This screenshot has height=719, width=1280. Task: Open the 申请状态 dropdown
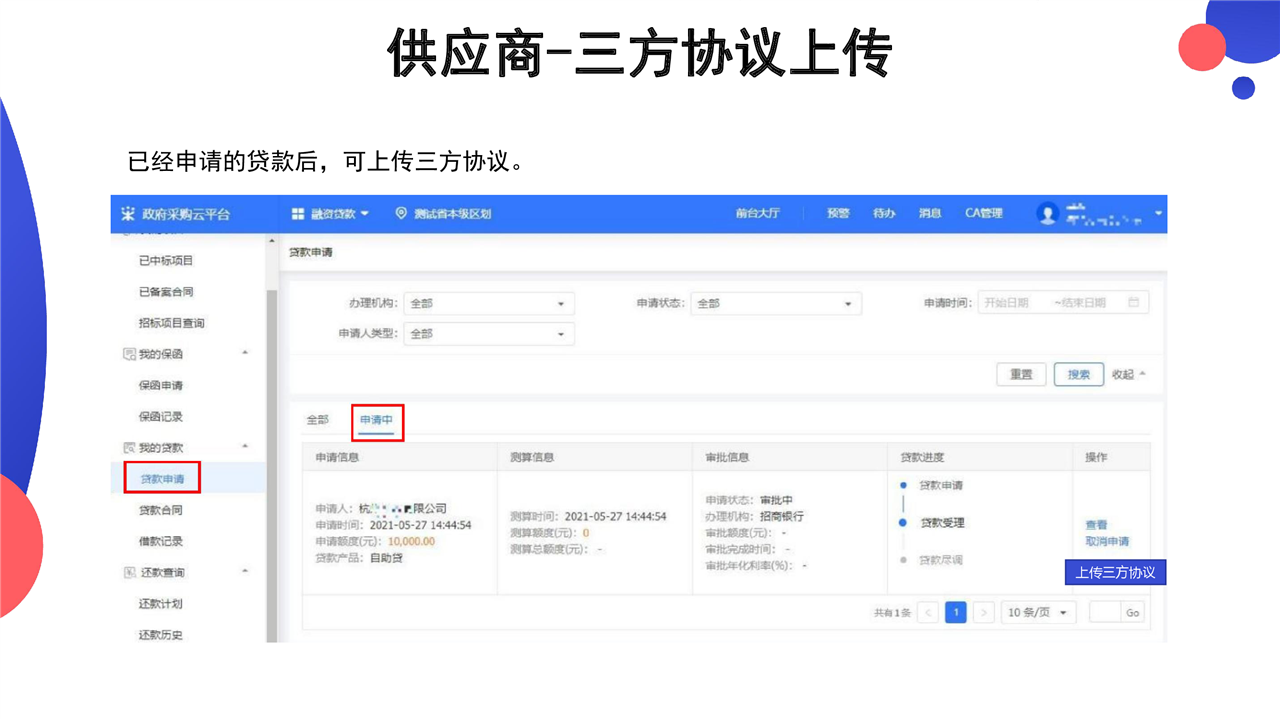click(x=776, y=303)
